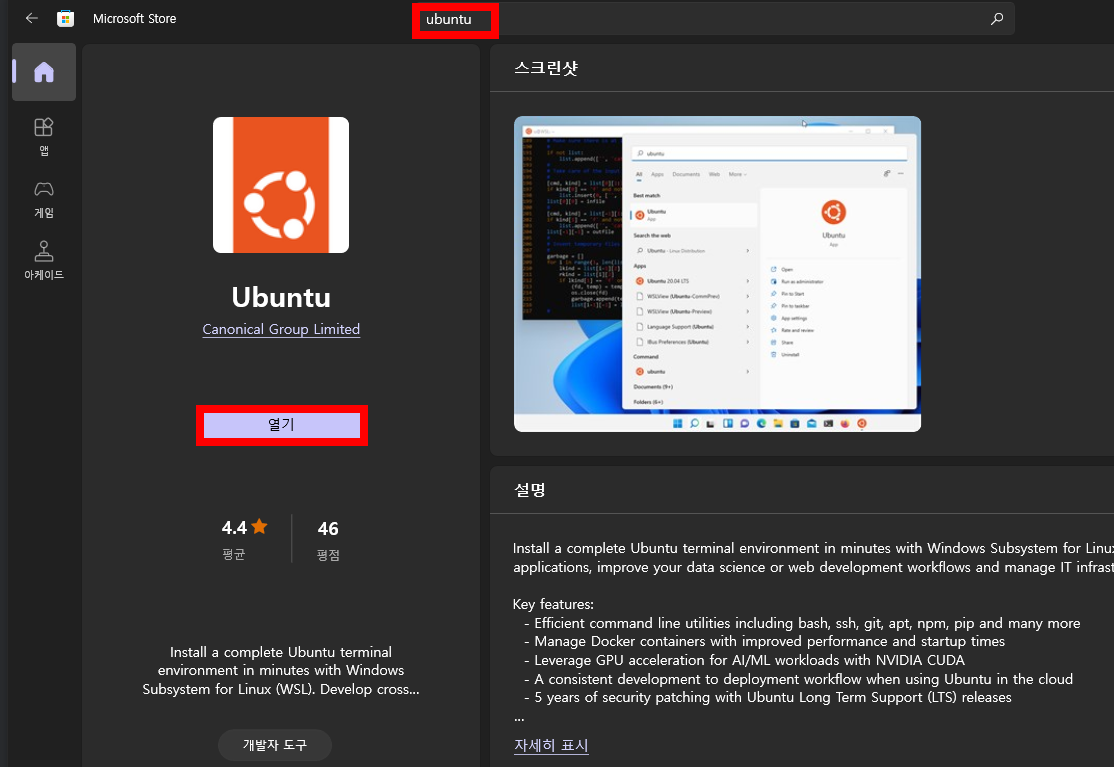Click the search input containing ubuntu
The image size is (1114, 767).
(455, 19)
